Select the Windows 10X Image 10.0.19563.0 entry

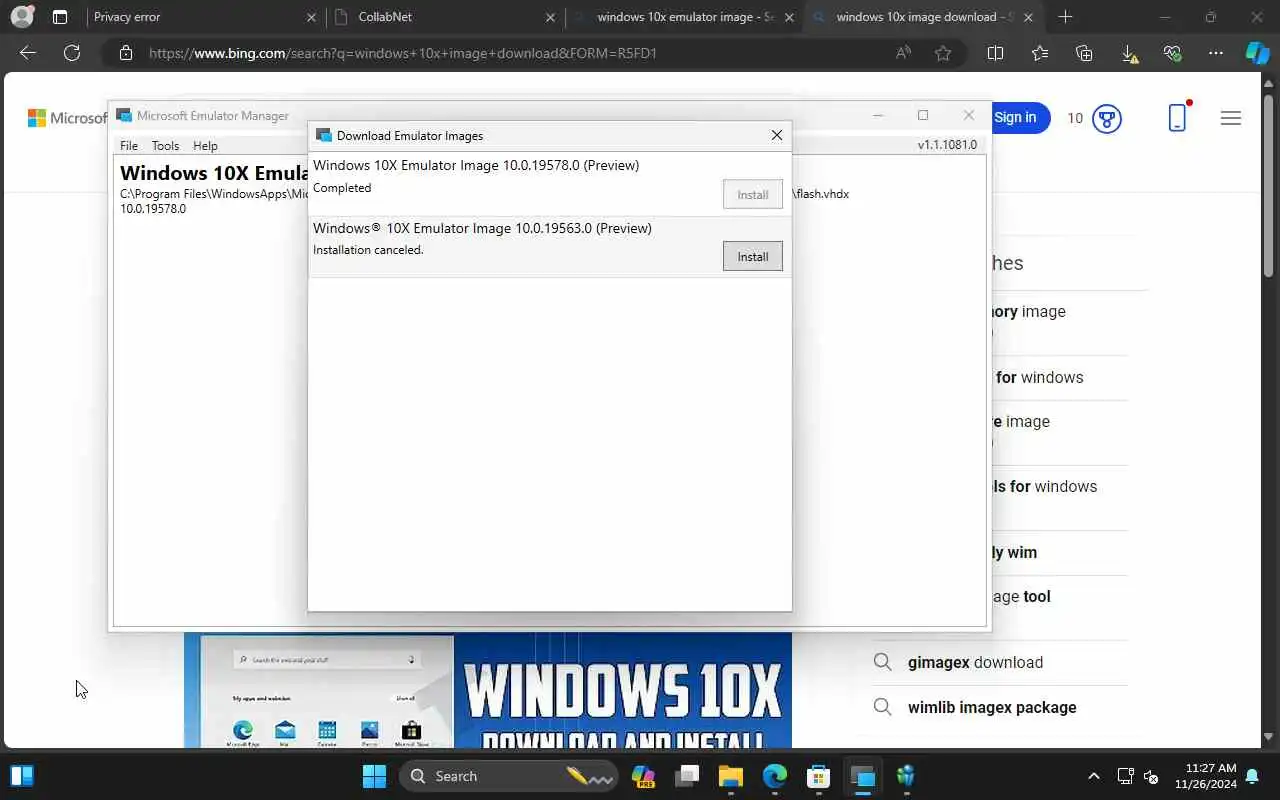pos(549,247)
